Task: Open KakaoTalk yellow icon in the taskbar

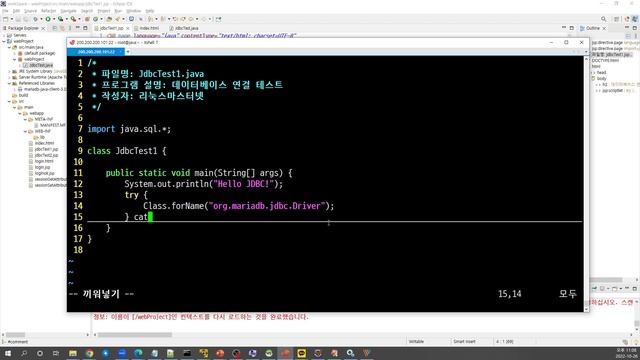Action: tap(301, 353)
